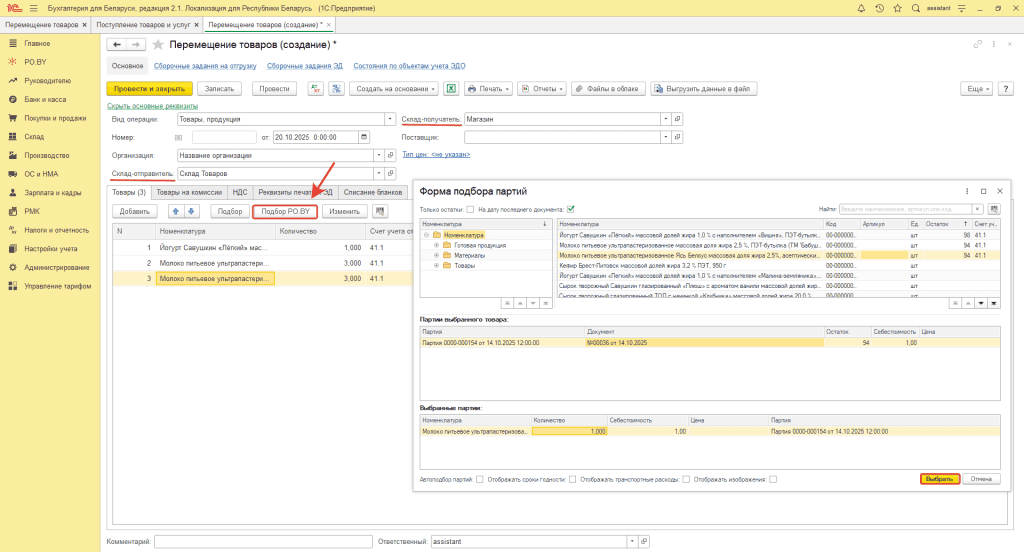Click the green Excel spreadsheet toolbar icon

pos(451,88)
